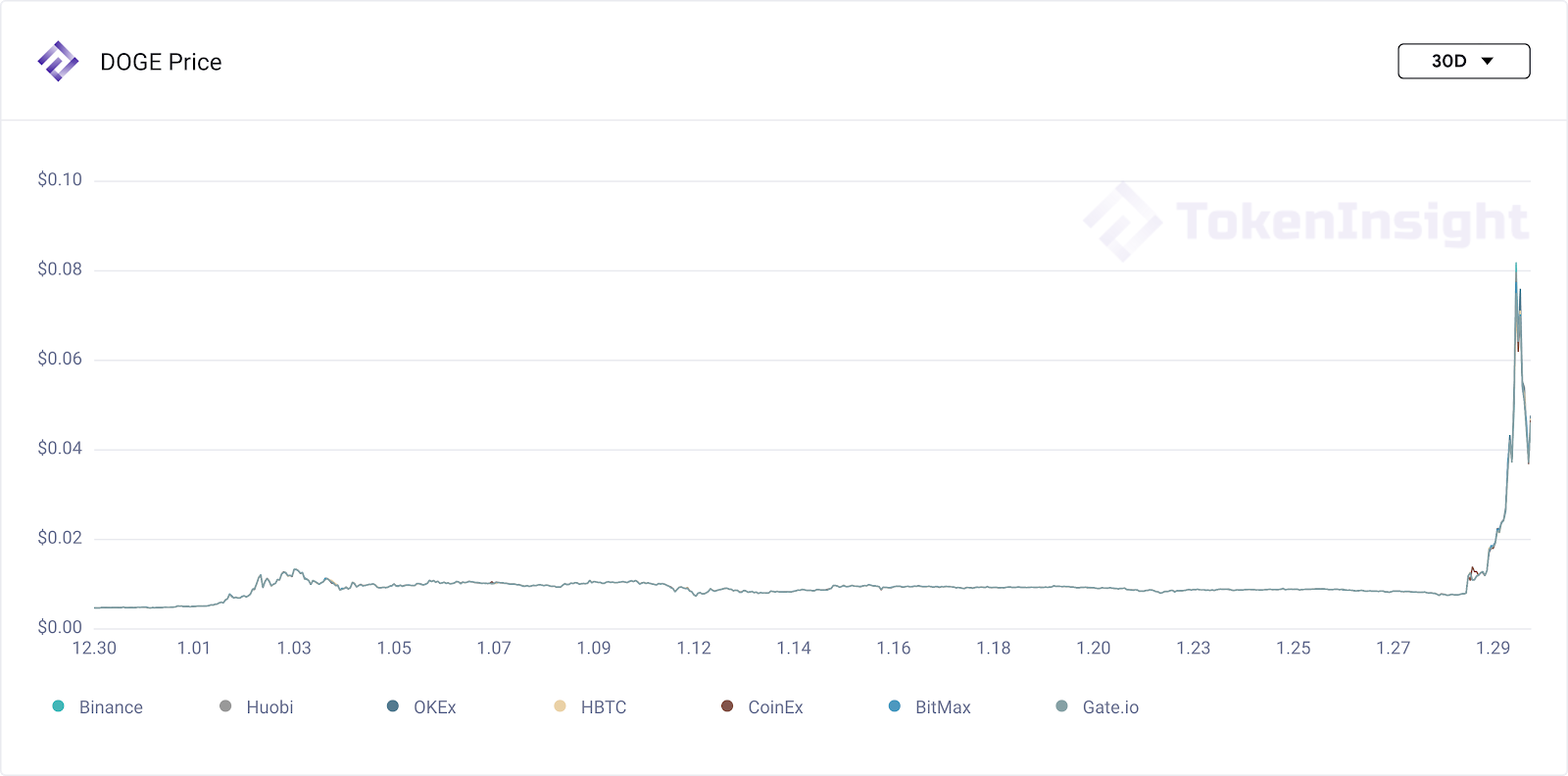The height and width of the screenshot is (776, 1568).
Task: Toggle the Huobi gray legend dot
Action: pyautogui.click(x=225, y=706)
